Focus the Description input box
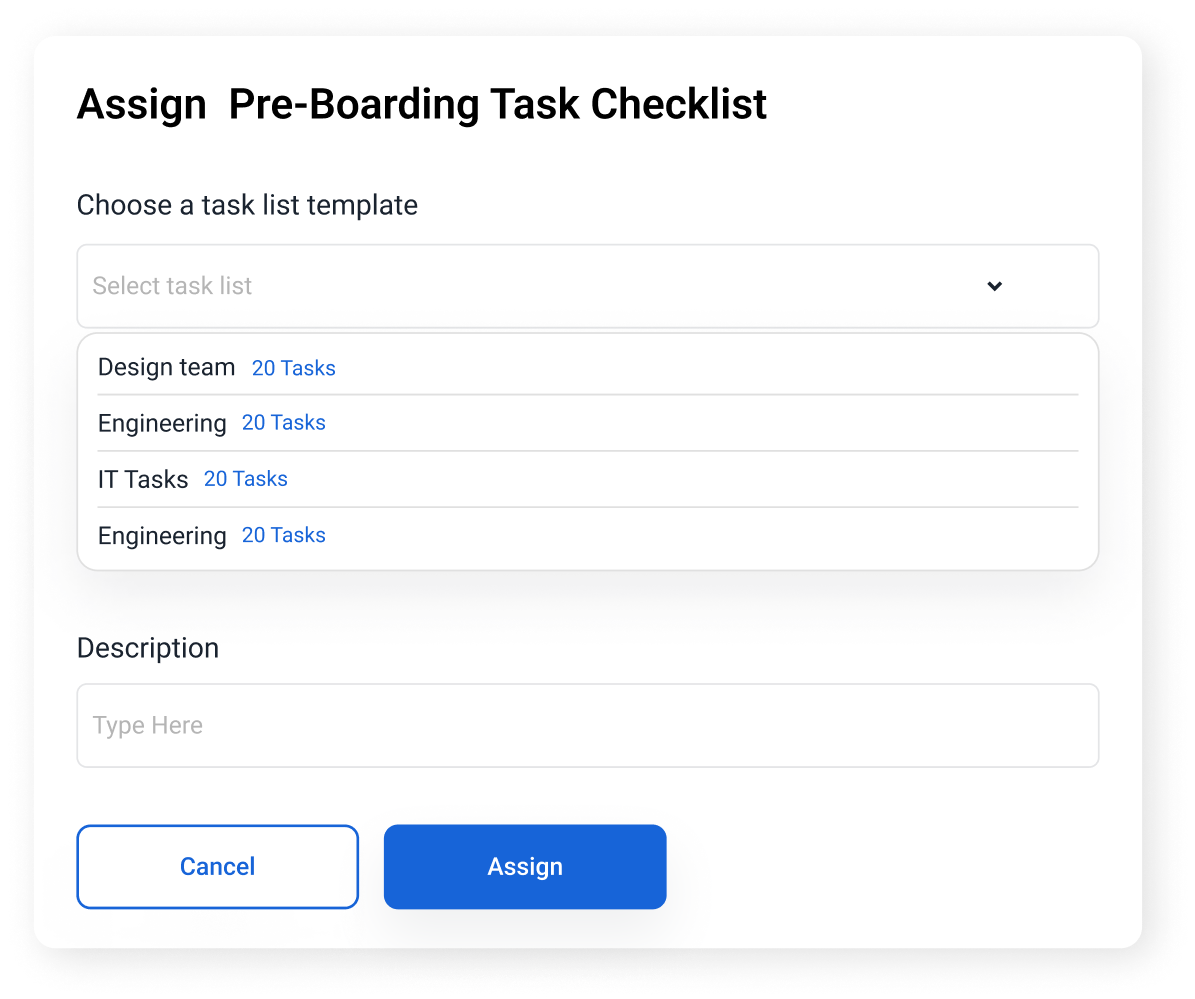Screen dimensions: 1195x999 [x=587, y=726]
